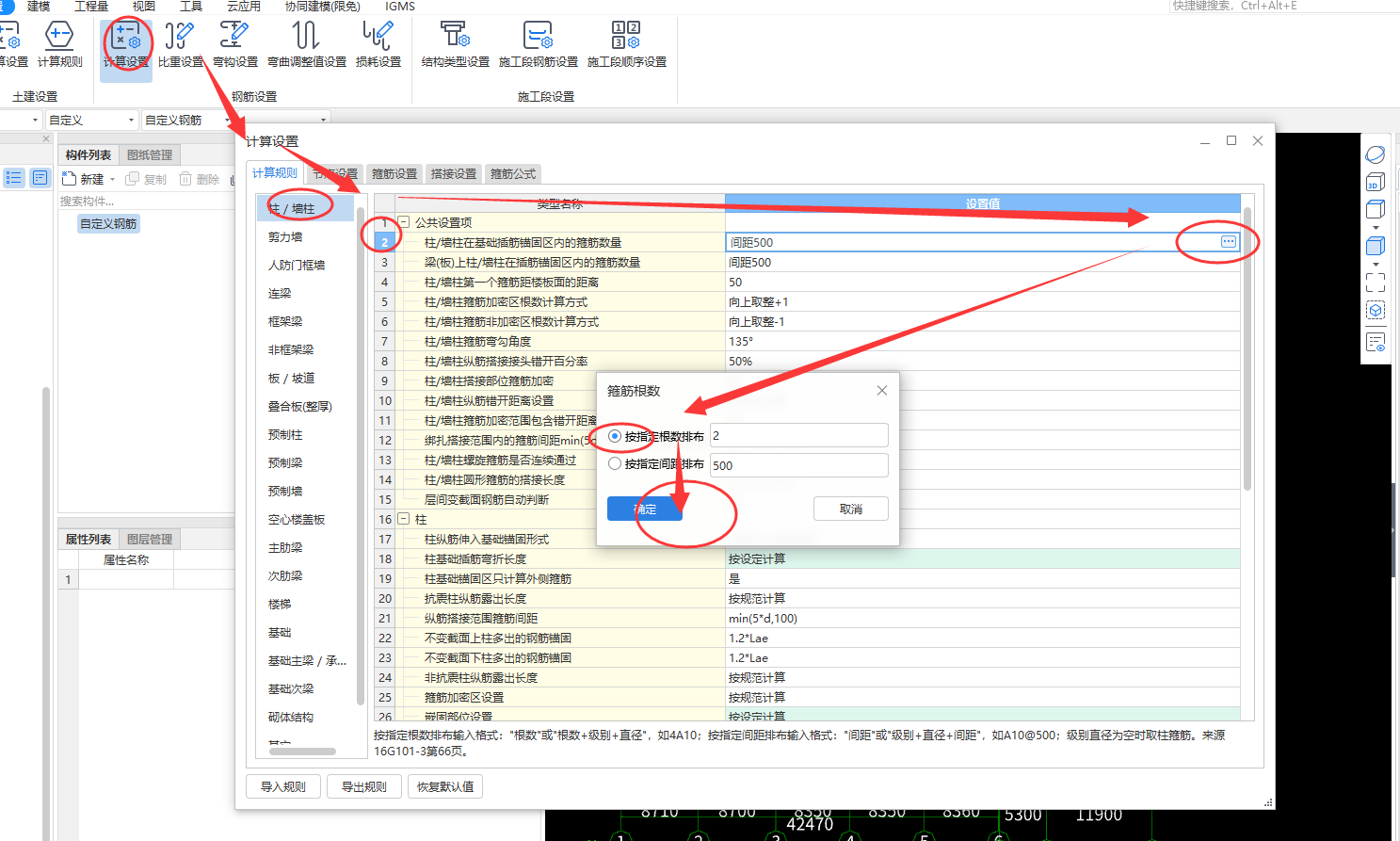Open the ellipsis editor button in row 2
This screenshot has width=1400, height=841.
tap(1229, 242)
